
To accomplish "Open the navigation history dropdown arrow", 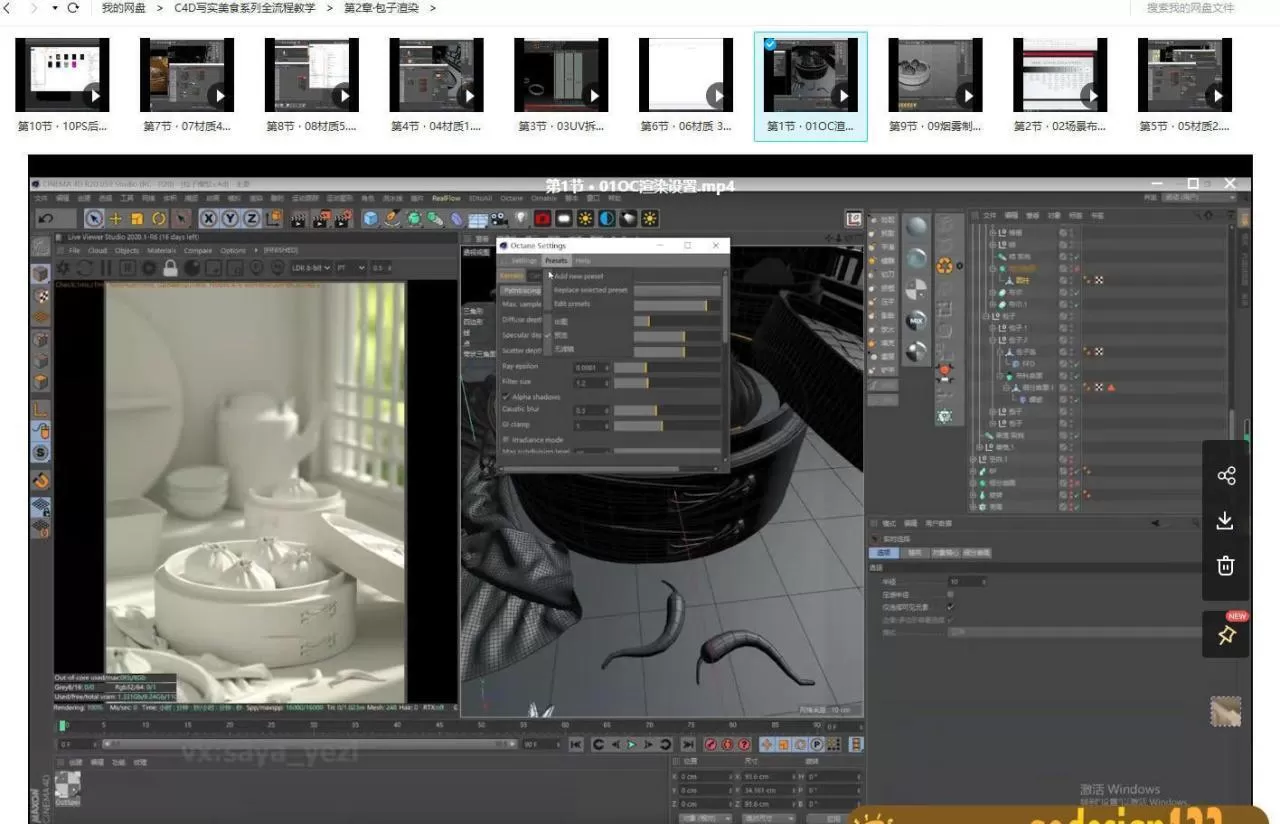I will pos(55,8).
